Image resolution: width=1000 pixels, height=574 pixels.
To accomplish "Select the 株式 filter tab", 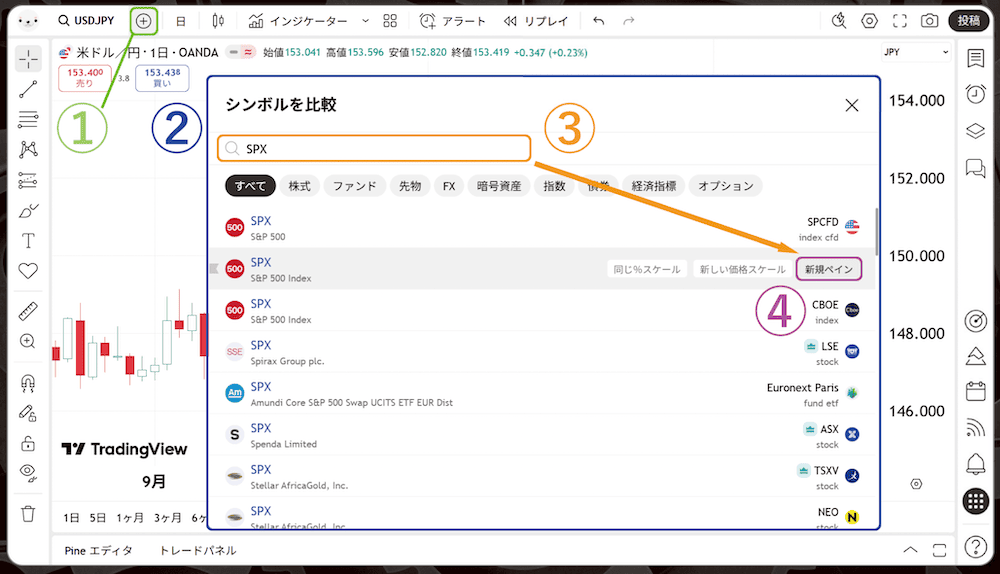I will (x=299, y=186).
